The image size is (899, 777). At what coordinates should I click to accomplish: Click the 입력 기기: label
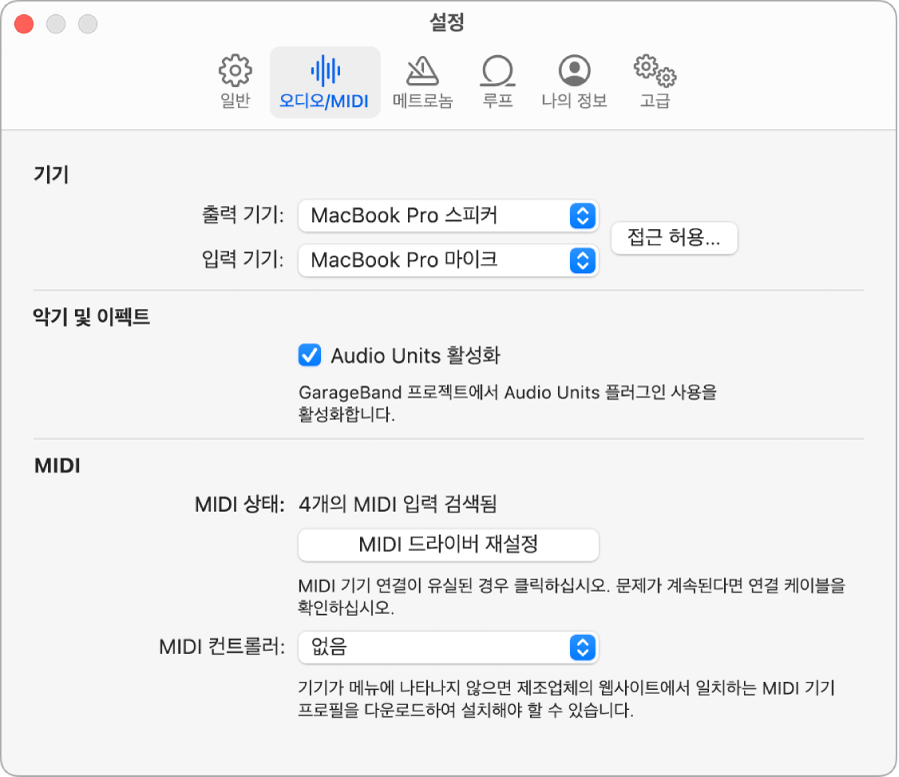pyautogui.click(x=243, y=260)
